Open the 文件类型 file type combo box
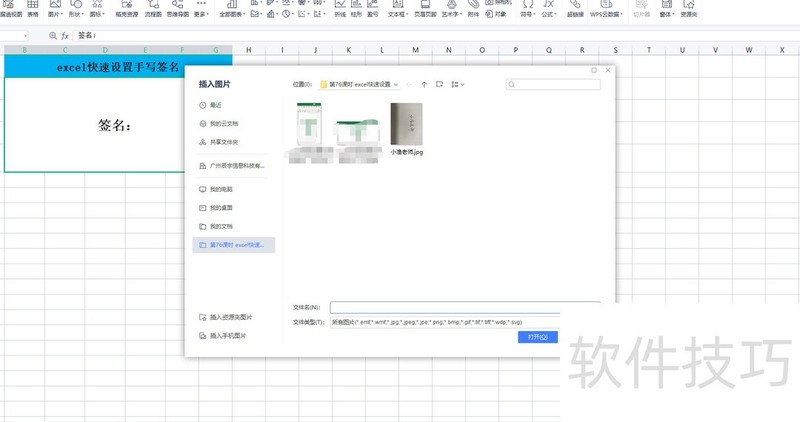This screenshot has height=422, width=800. pyautogui.click(x=465, y=322)
